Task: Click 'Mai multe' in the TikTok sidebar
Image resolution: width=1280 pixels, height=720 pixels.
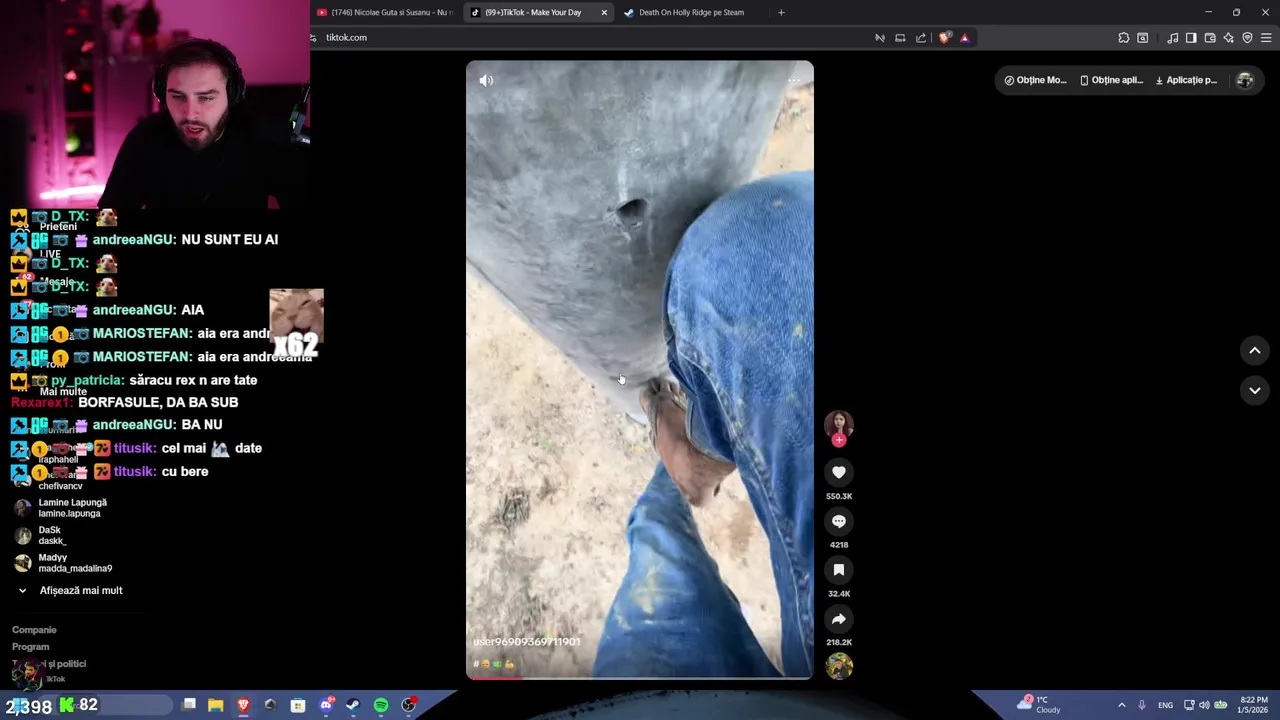Action: point(63,392)
